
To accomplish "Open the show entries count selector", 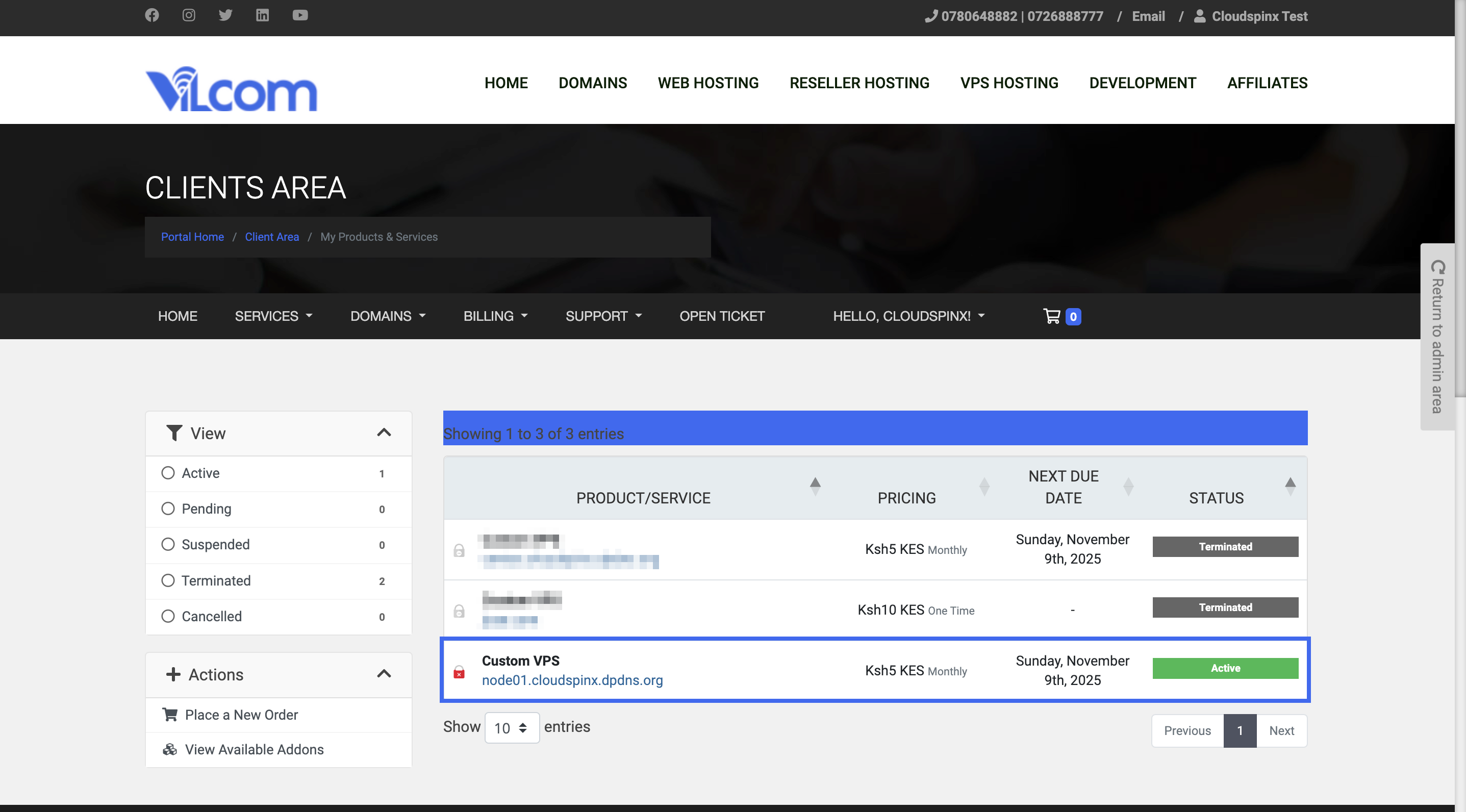I will pyautogui.click(x=511, y=728).
